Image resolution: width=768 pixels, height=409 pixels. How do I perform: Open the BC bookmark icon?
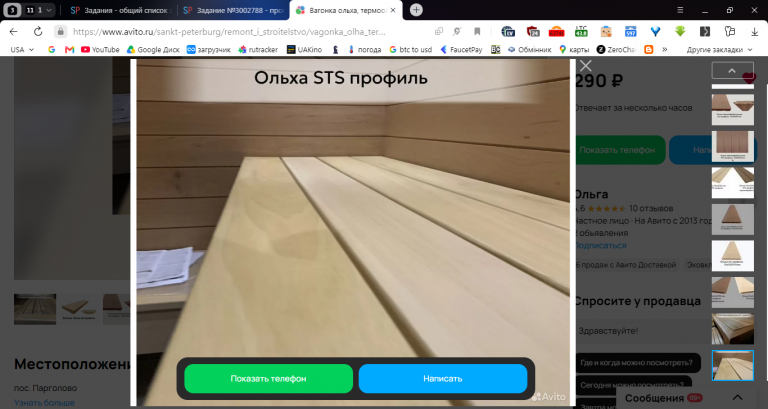(x=496, y=49)
